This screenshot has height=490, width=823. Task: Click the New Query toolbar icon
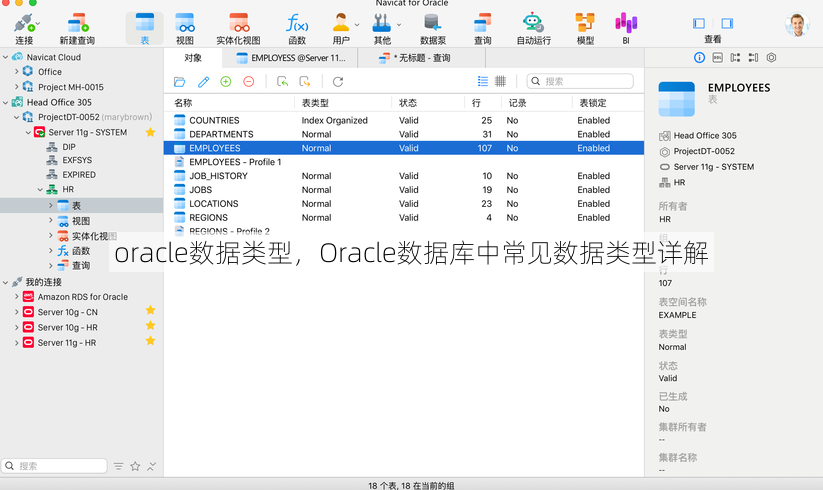coord(77,29)
